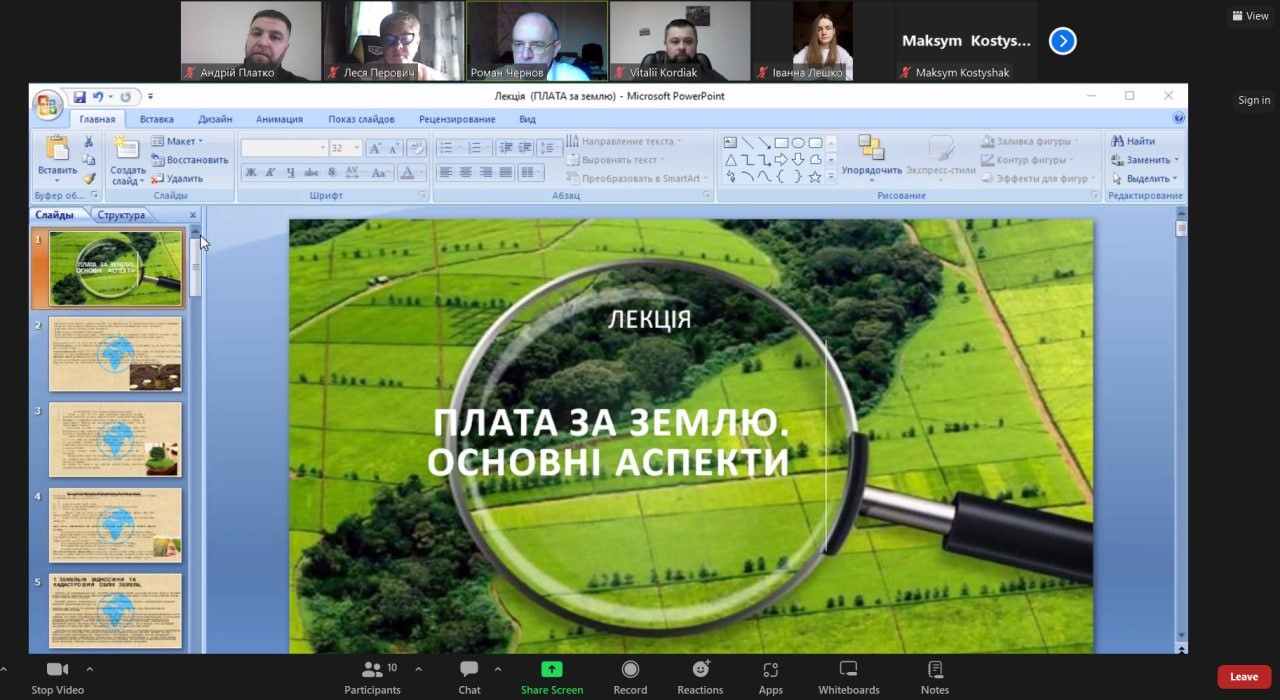Expand the arrow next to Participants
The height and width of the screenshot is (700, 1280).
[418, 669]
